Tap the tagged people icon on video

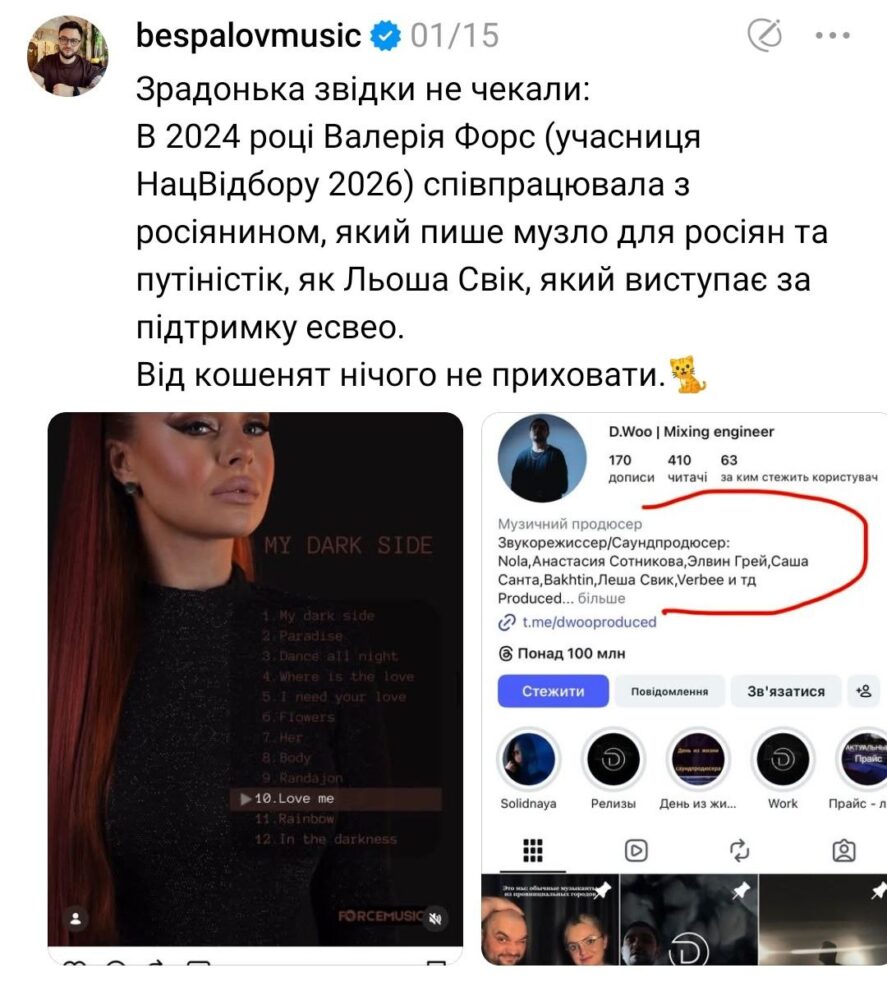76,918
